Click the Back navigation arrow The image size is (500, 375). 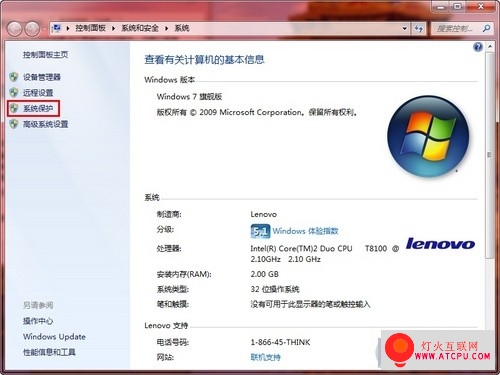click(15, 29)
